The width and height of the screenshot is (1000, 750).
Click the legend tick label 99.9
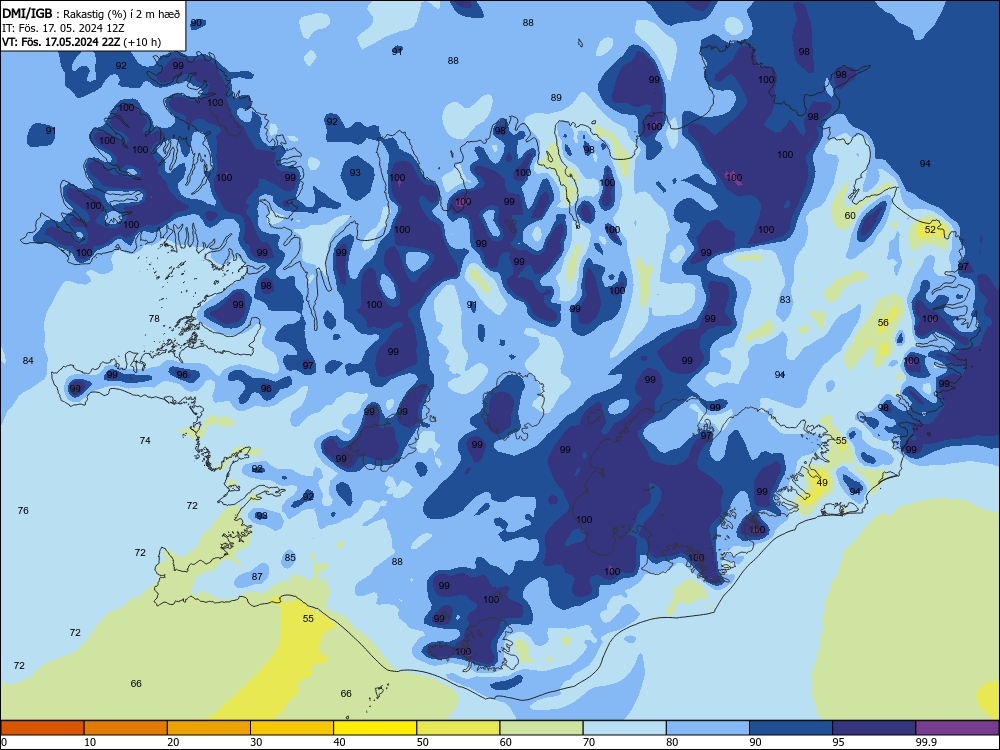[x=926, y=742]
